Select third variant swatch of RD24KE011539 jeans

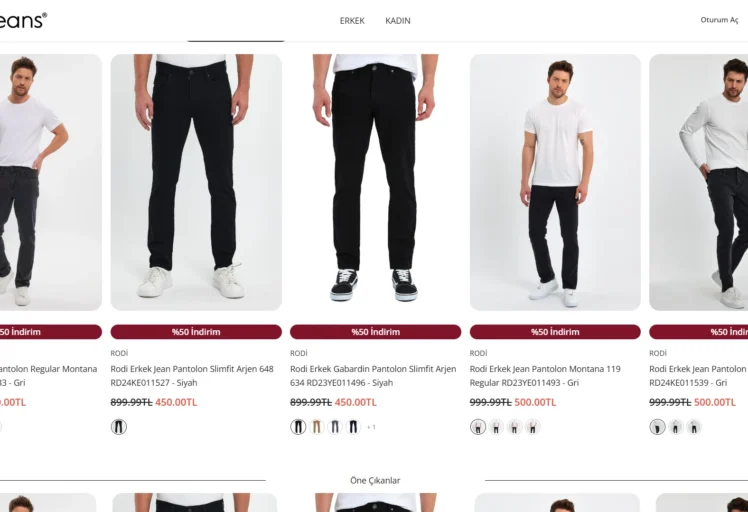[x=694, y=427]
